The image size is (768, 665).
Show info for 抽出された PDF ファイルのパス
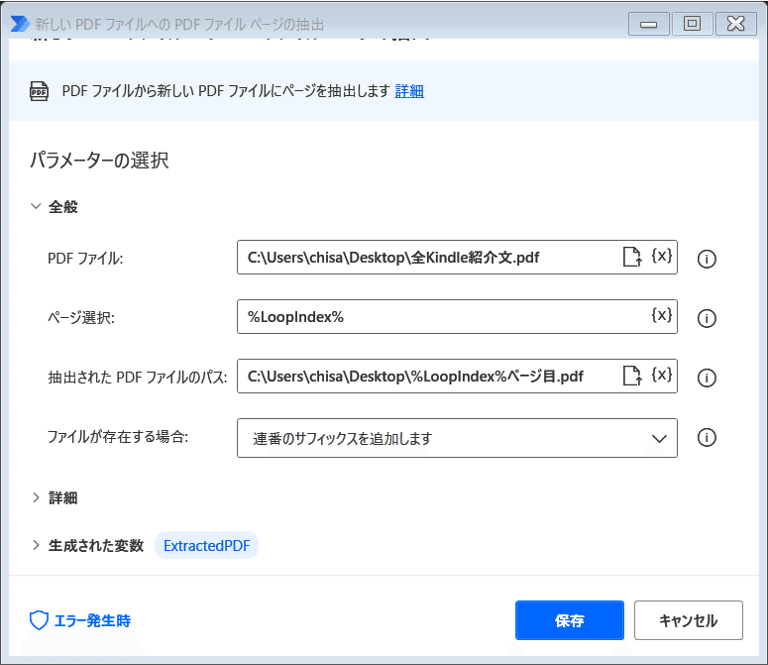tap(706, 378)
